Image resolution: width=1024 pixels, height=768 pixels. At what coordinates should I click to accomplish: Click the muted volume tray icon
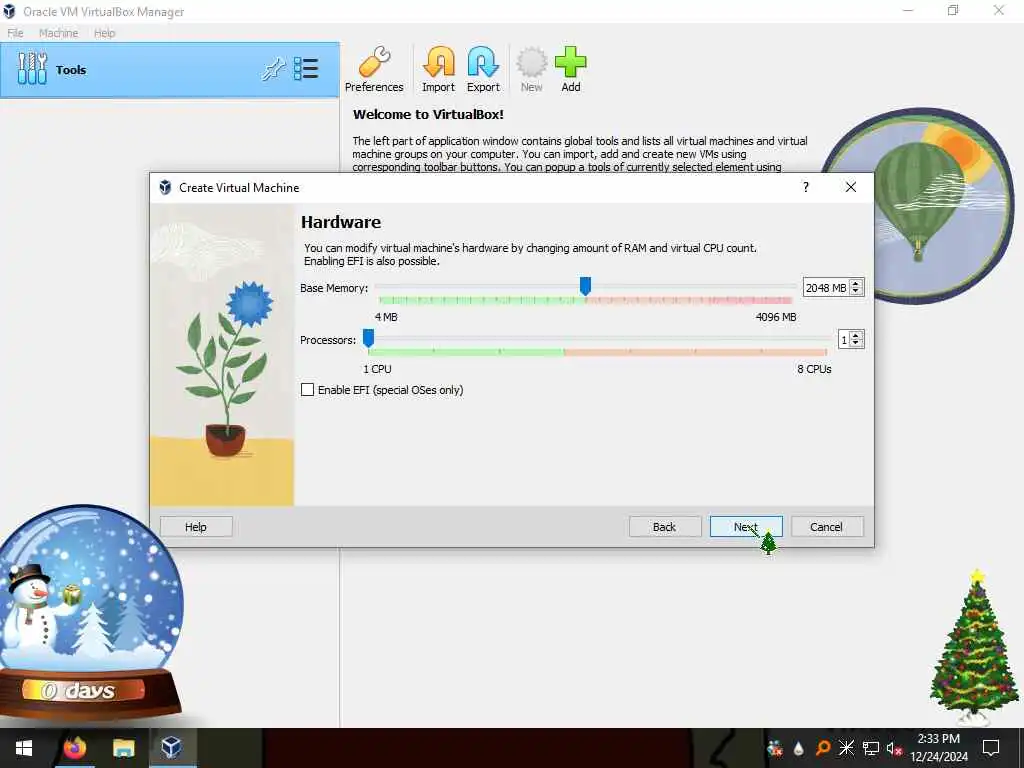click(x=894, y=748)
